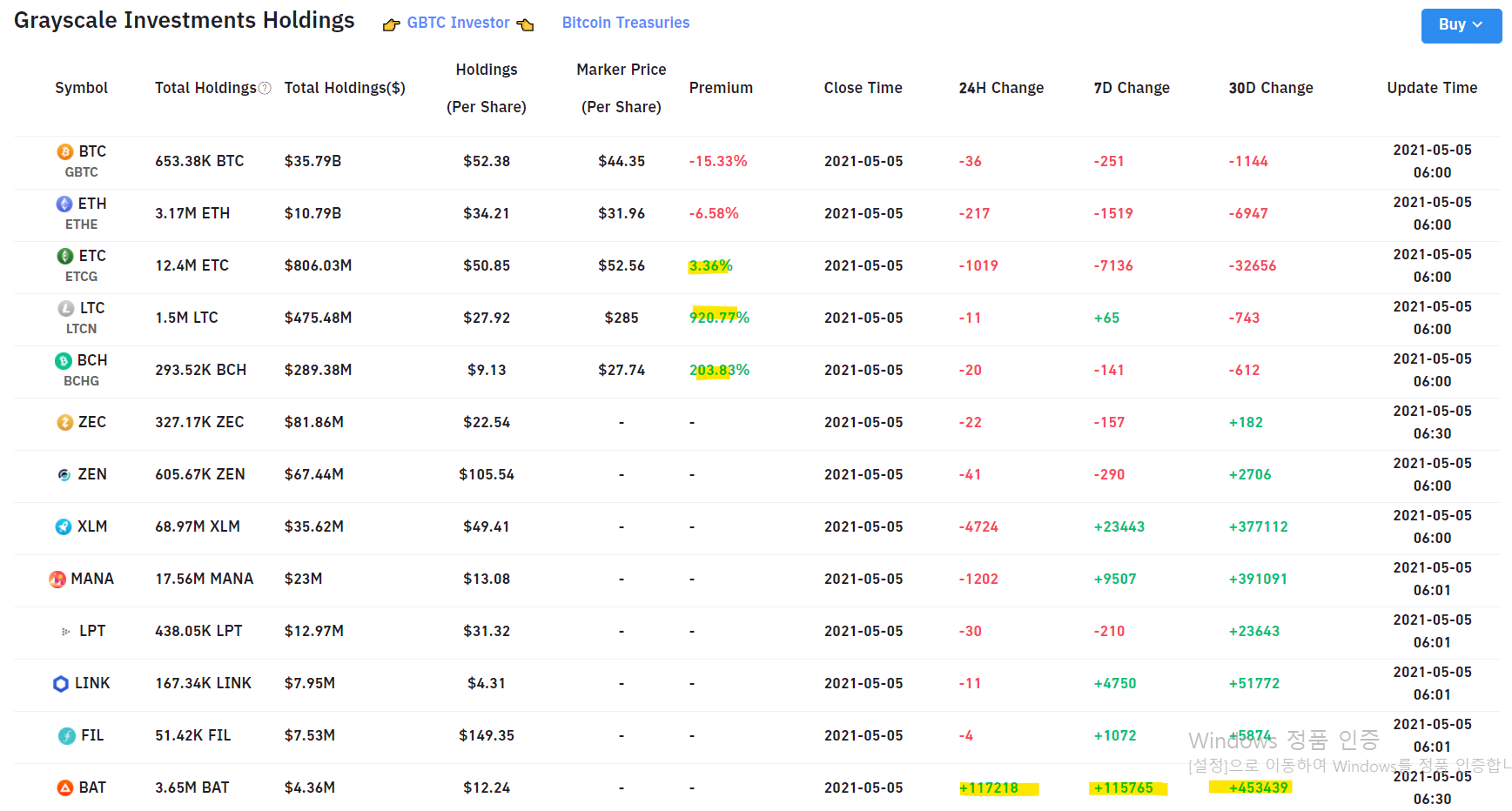Click the pointing hand icon after GBTC Investor
Image resolution: width=1512 pixels, height=811 pixels.
[525, 24]
